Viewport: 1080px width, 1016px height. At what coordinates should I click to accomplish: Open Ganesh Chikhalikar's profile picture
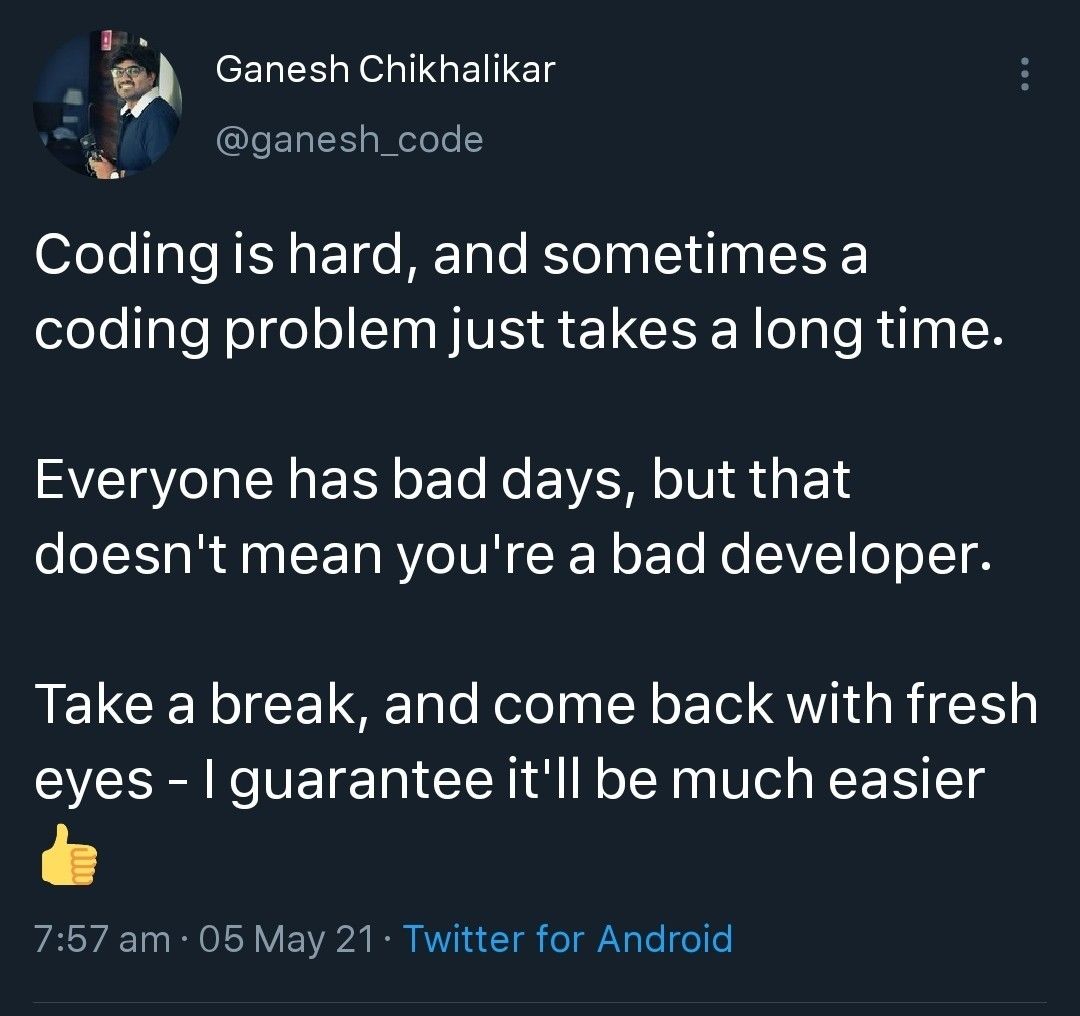pos(107,105)
